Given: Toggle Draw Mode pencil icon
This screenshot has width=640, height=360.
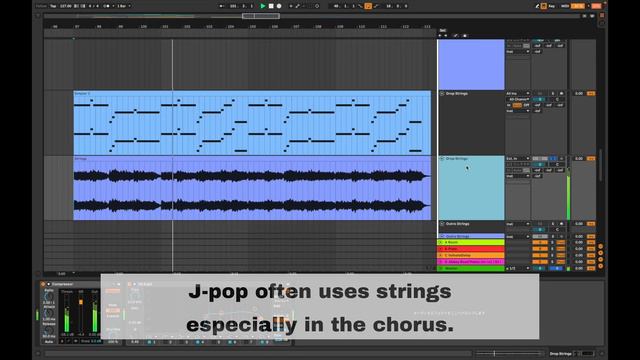Looking at the screenshot, I should tap(538, 6).
